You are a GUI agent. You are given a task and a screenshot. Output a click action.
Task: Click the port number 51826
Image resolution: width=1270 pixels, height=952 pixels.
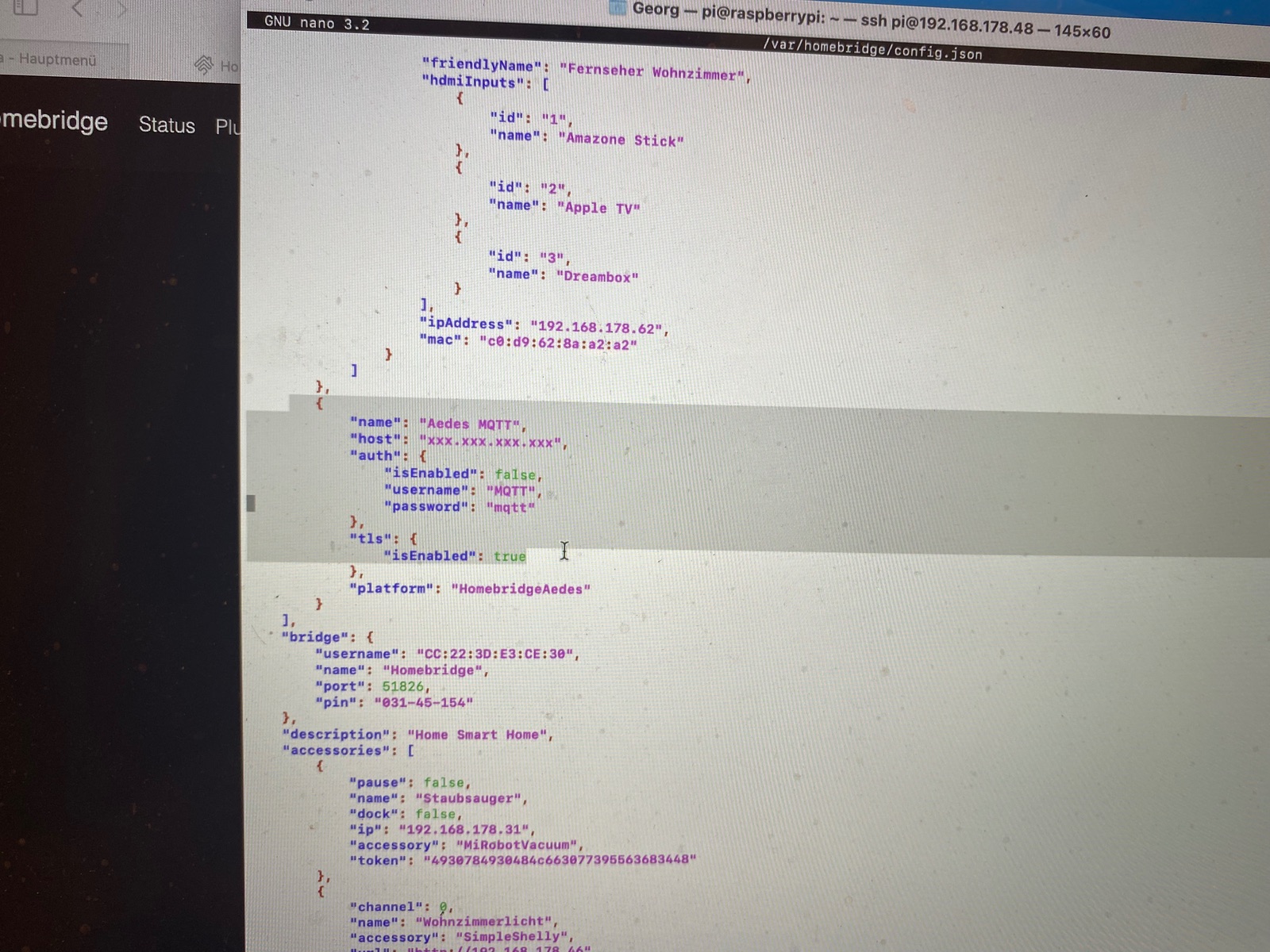click(x=403, y=686)
